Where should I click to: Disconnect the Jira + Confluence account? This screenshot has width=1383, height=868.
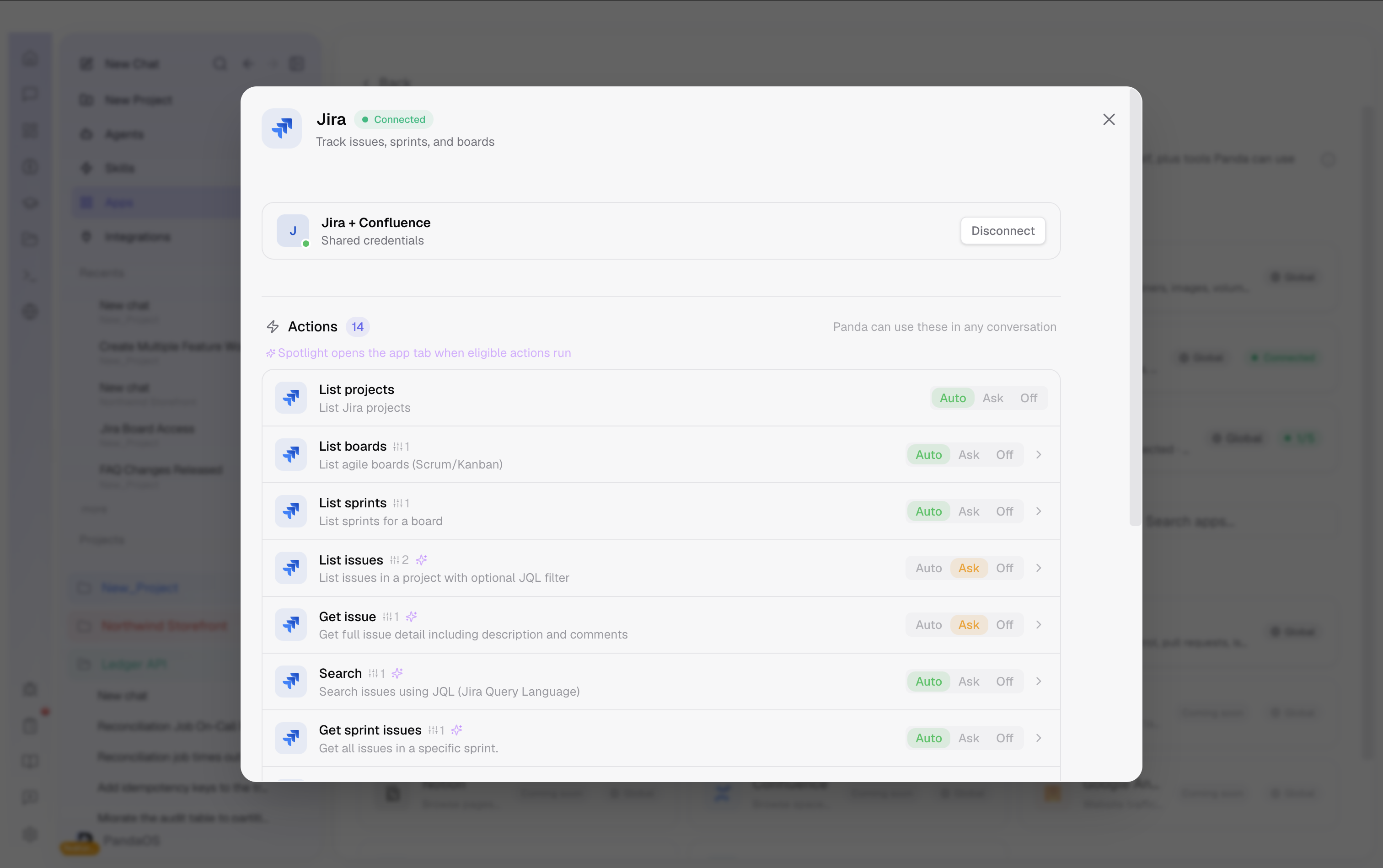1003,231
